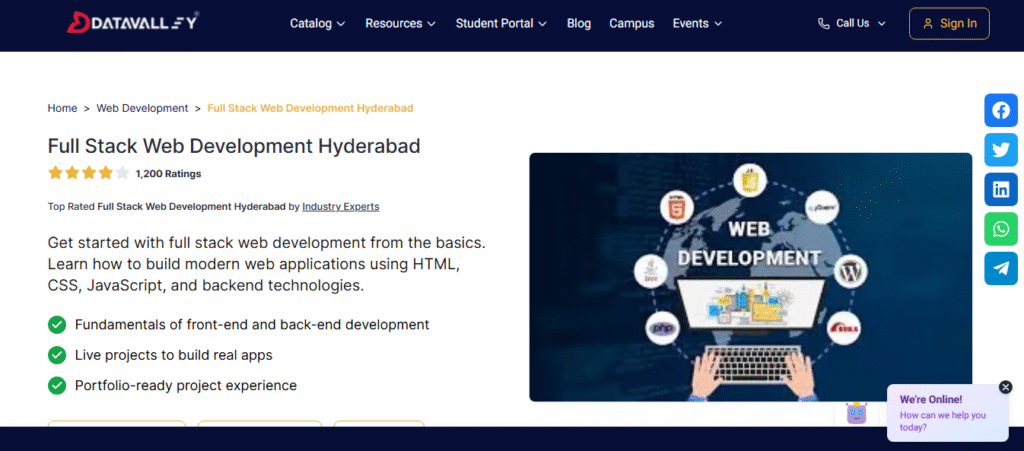Go to the Blog page
Viewport: 1024px width, 451px height.
pyautogui.click(x=579, y=23)
